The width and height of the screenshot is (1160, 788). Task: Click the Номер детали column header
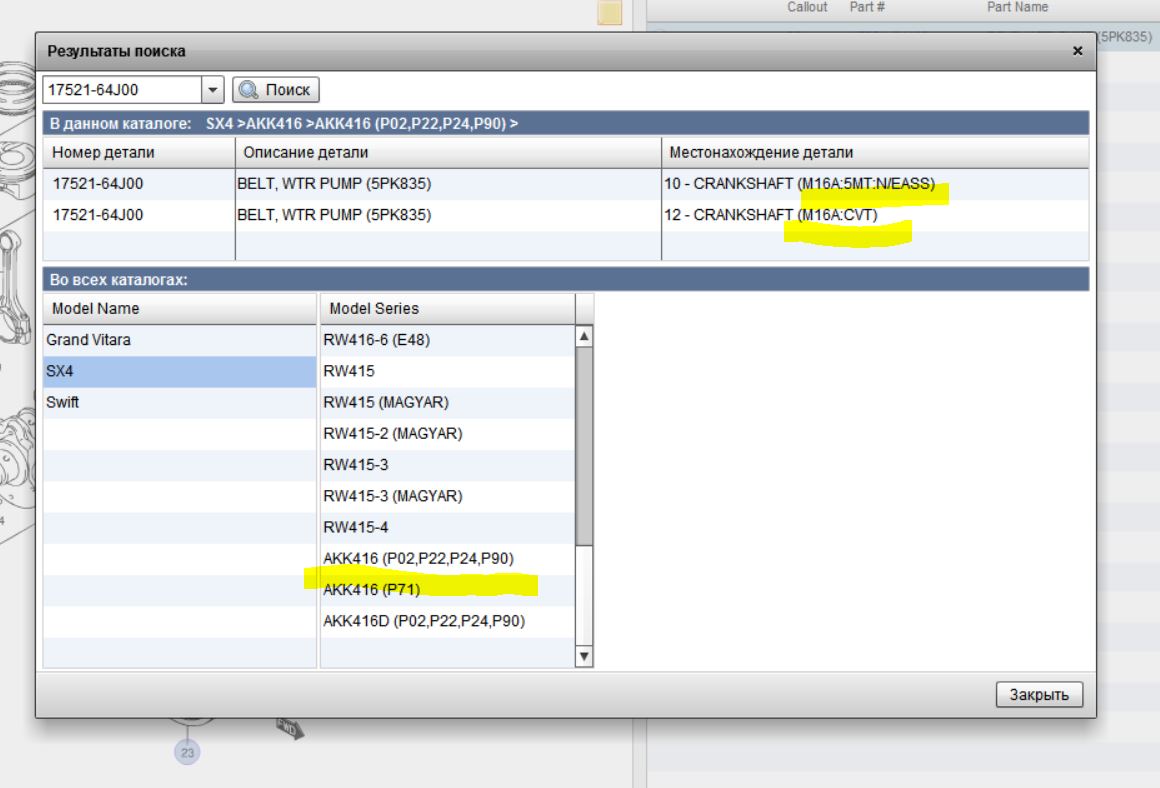[x=103, y=152]
